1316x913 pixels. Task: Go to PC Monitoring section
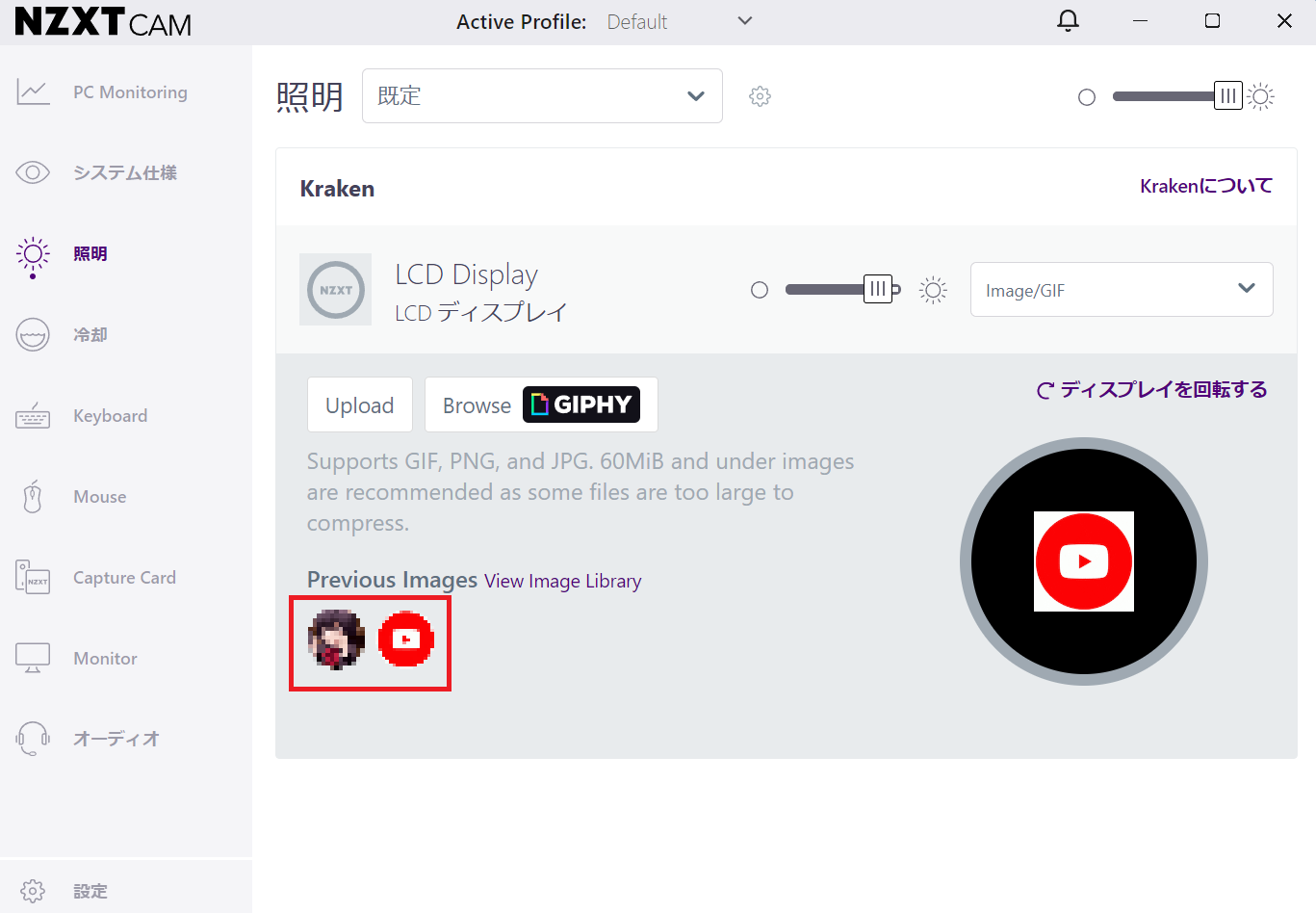pyautogui.click(x=130, y=92)
